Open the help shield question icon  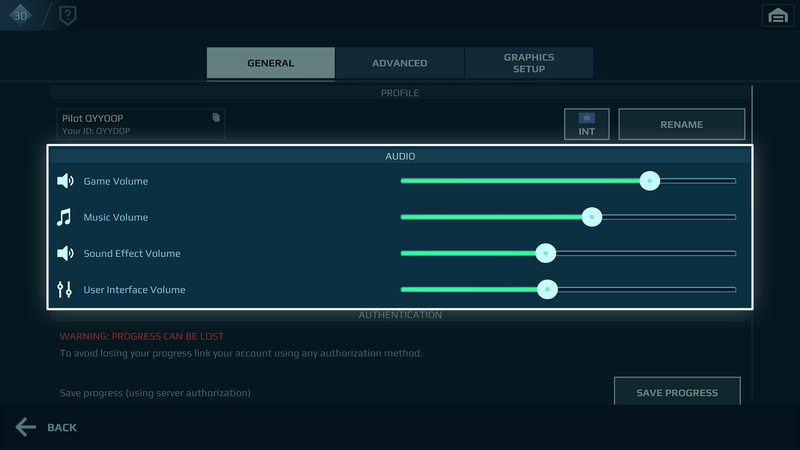point(67,15)
